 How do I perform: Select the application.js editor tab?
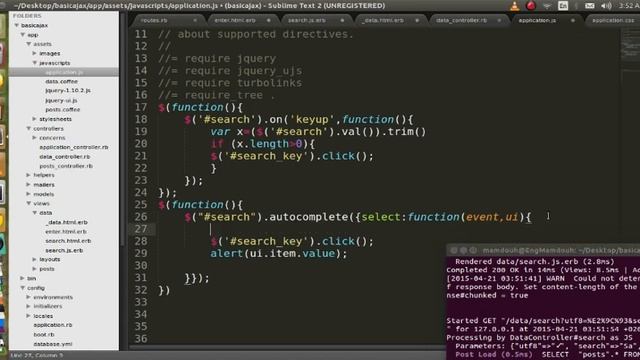coord(537,20)
